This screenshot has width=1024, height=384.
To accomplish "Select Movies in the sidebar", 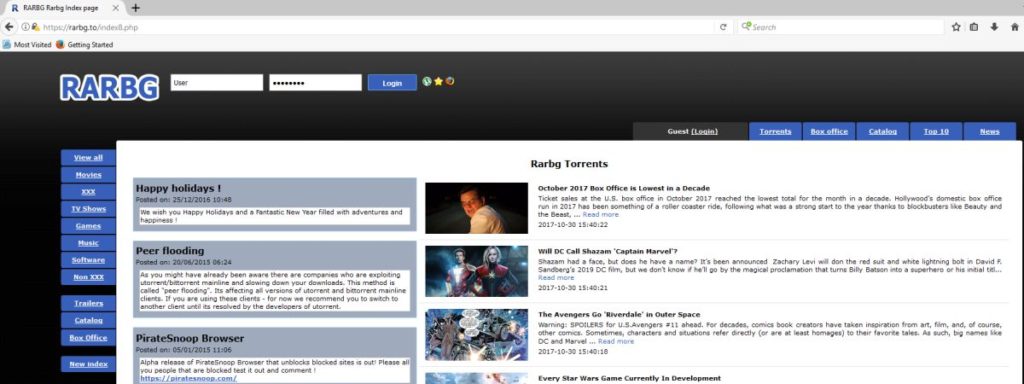I will point(88,174).
